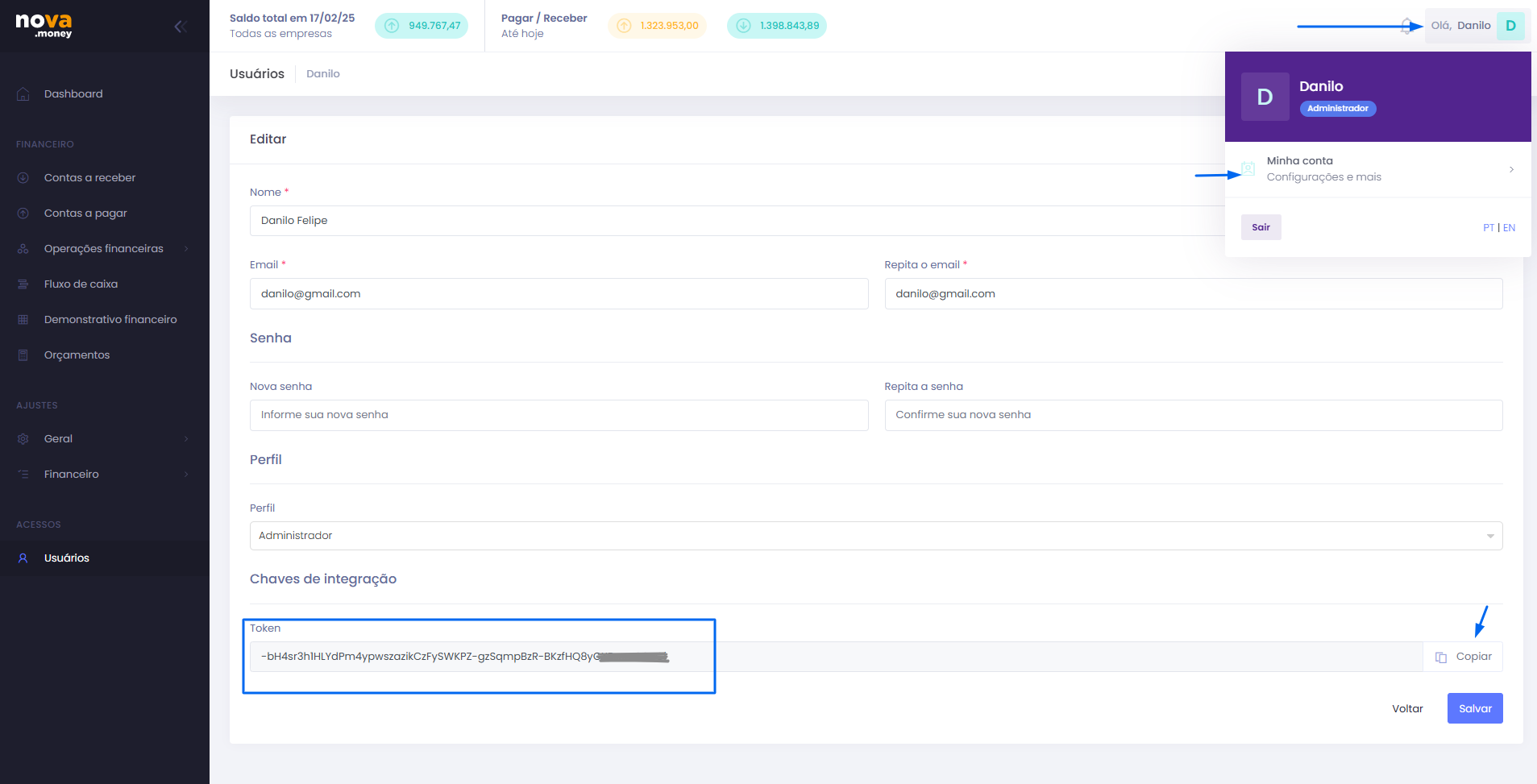
Task: Click the green down-arrow receber icon
Action: [x=743, y=26]
